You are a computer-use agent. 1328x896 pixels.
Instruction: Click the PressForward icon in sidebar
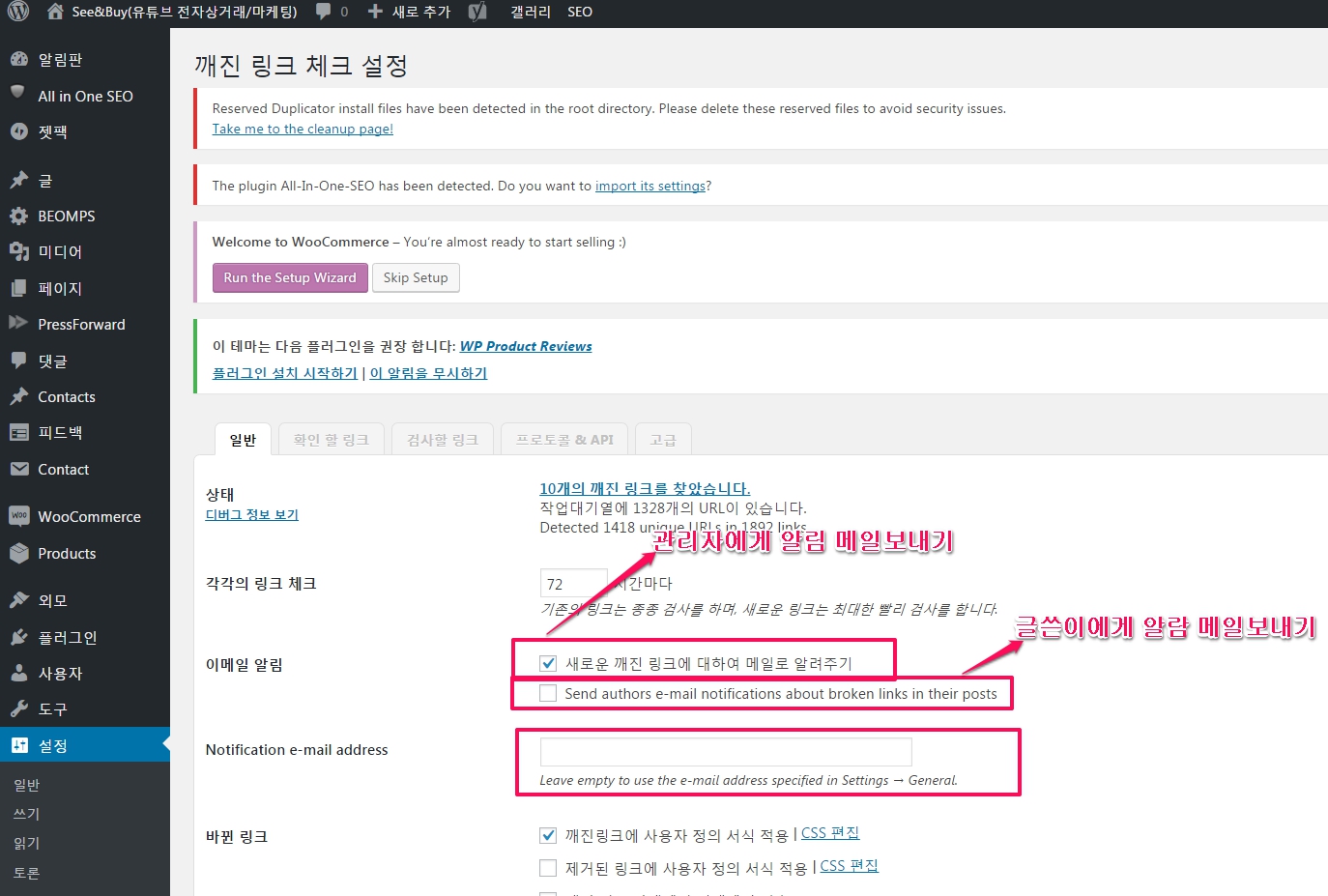(x=19, y=324)
